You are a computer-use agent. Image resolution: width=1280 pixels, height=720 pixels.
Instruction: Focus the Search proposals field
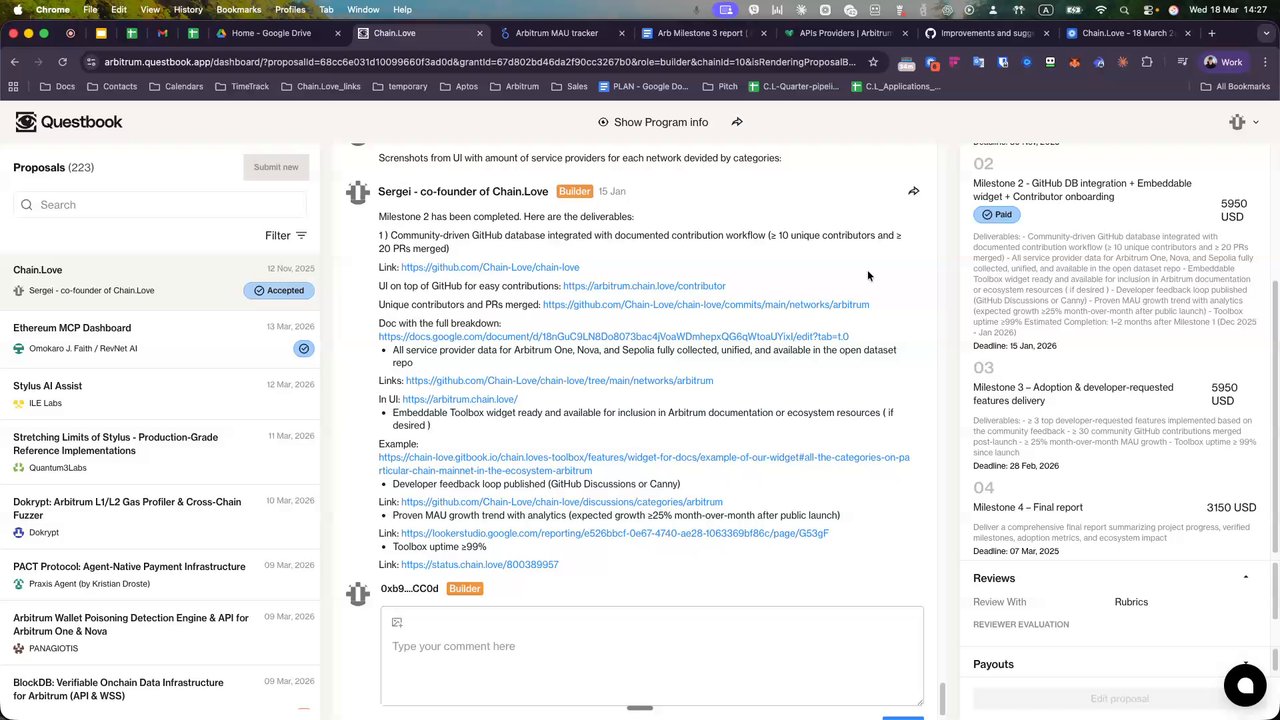pyautogui.click(x=160, y=205)
